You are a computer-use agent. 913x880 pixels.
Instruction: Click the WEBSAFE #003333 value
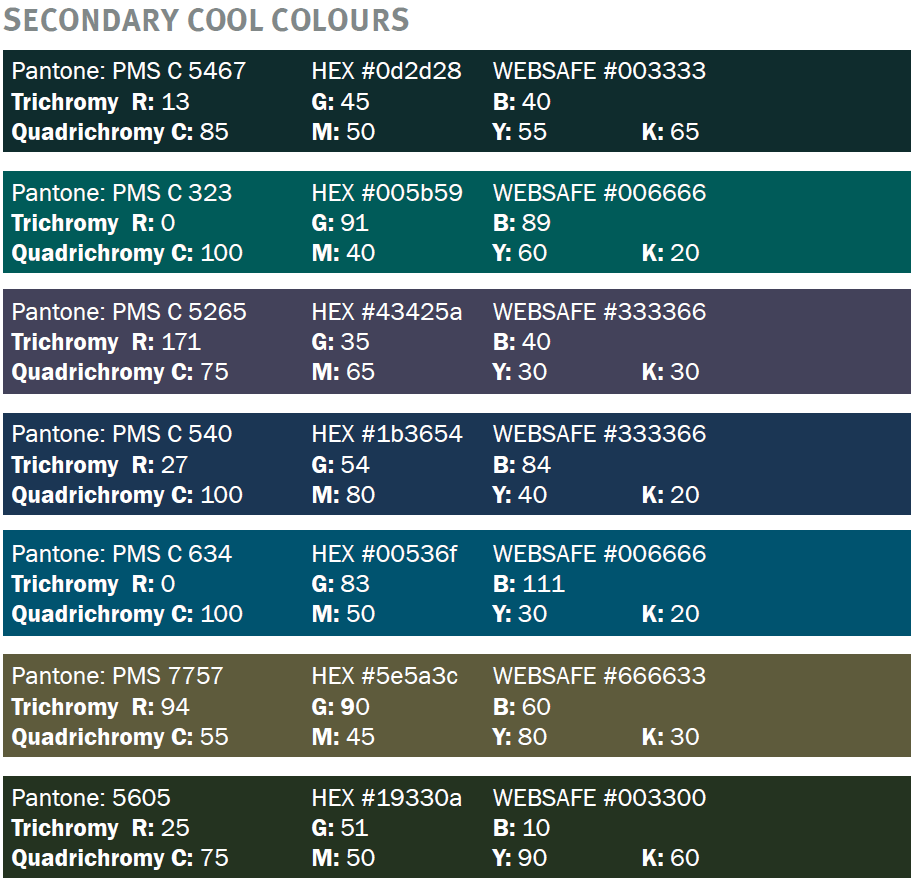[599, 71]
